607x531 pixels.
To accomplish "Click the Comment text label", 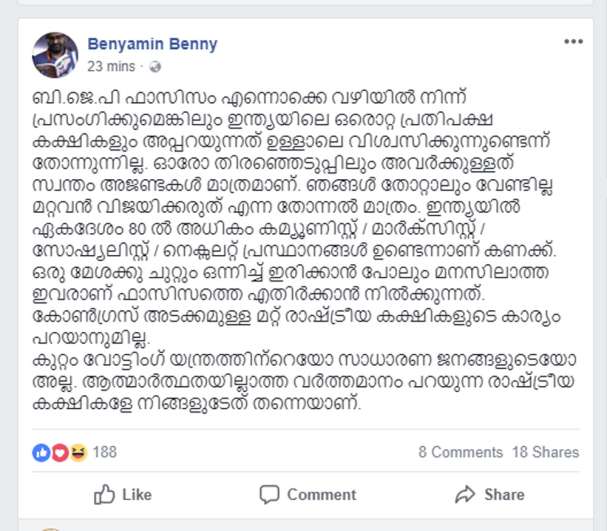I will (321, 495).
